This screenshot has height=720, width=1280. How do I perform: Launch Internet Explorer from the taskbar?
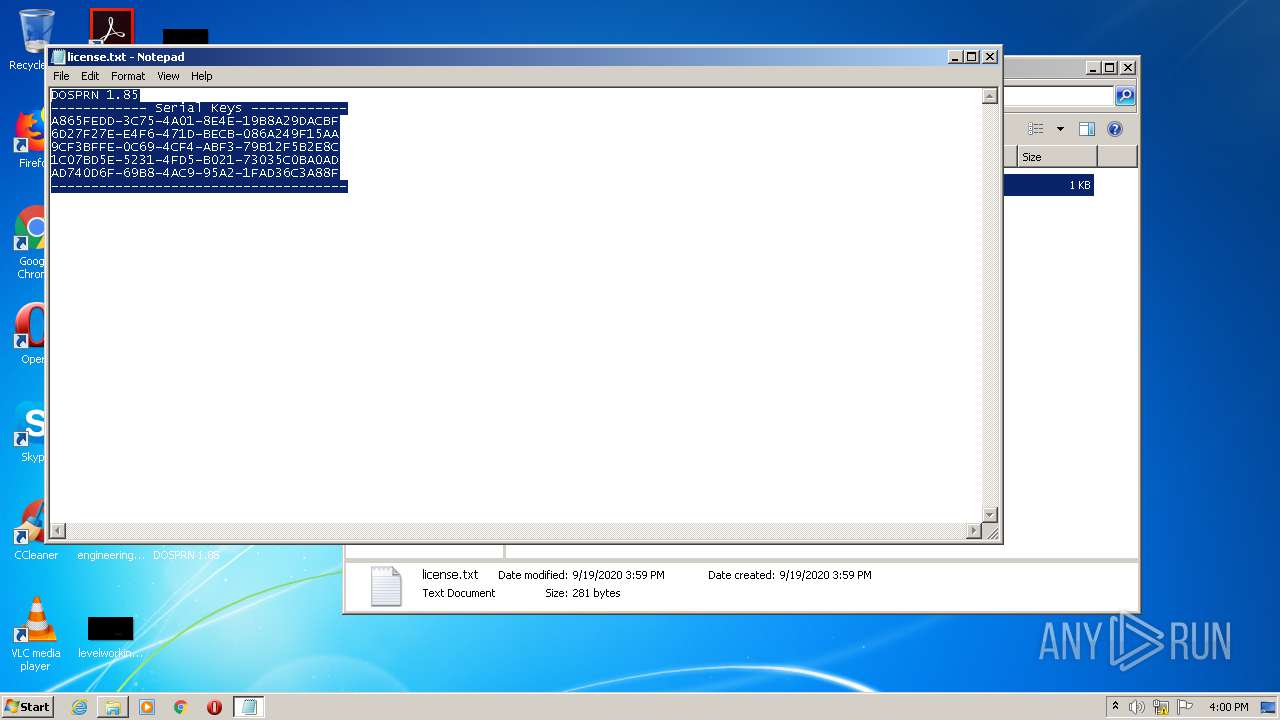point(79,707)
